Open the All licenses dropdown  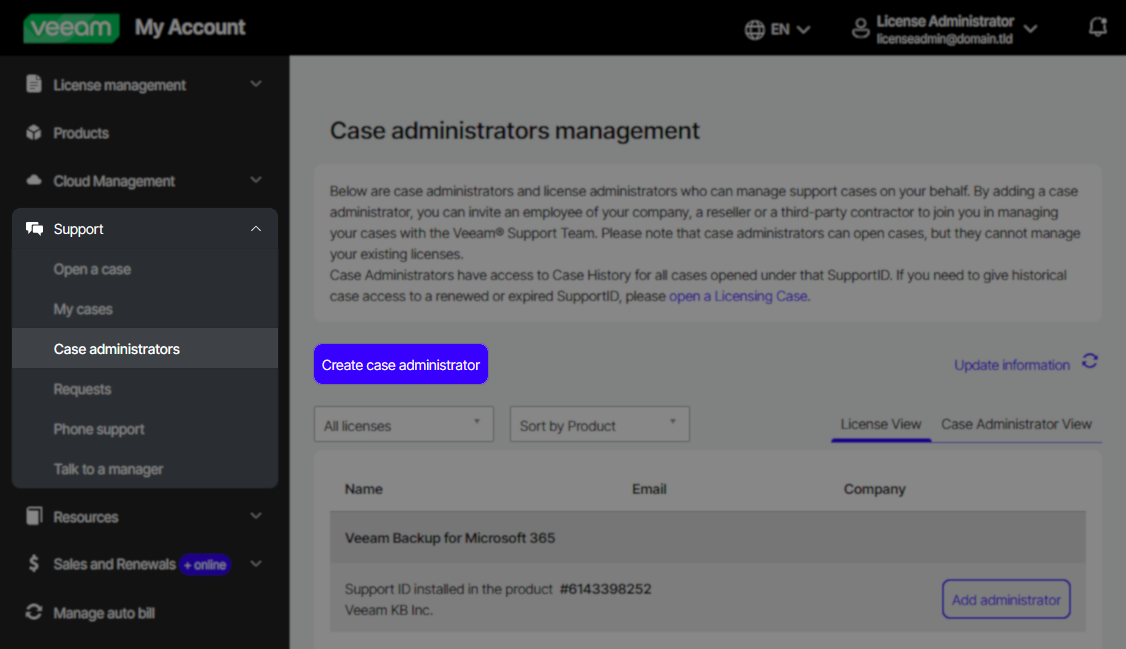tap(403, 424)
